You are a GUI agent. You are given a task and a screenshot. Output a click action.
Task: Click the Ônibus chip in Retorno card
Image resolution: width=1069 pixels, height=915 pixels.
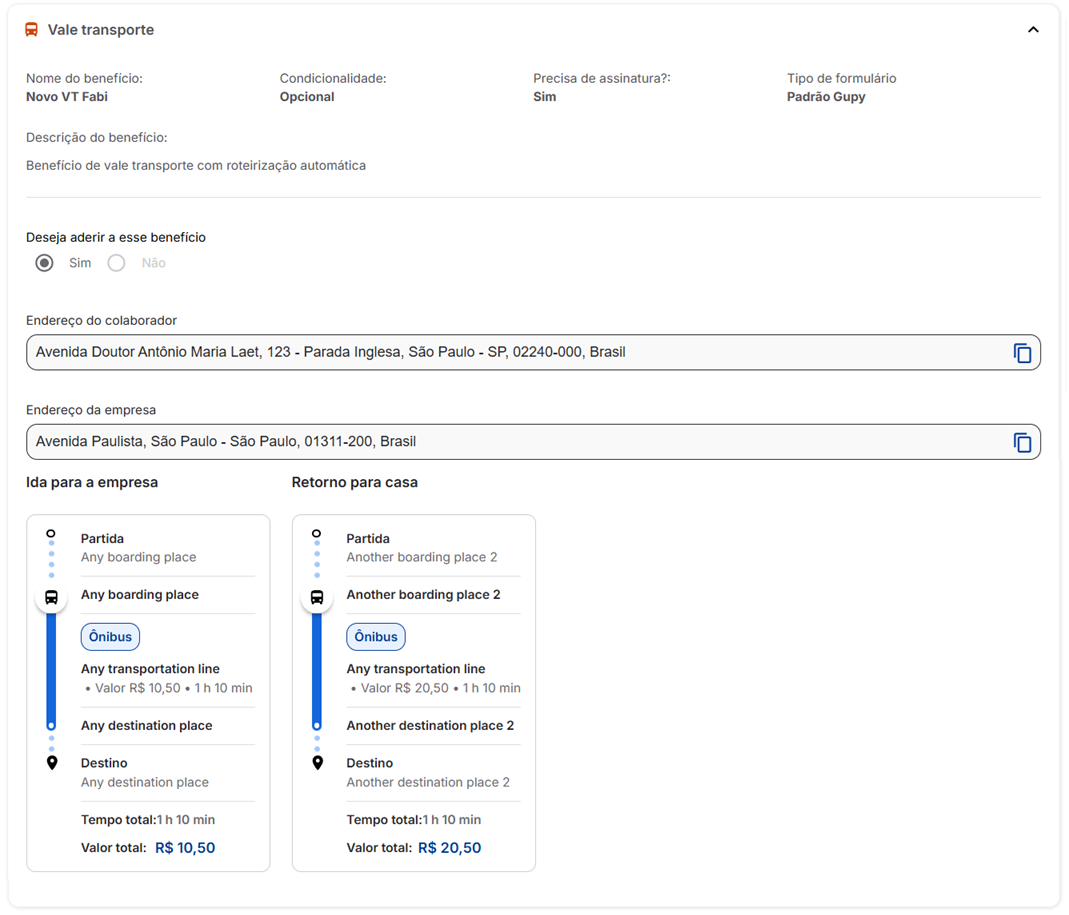(x=375, y=636)
